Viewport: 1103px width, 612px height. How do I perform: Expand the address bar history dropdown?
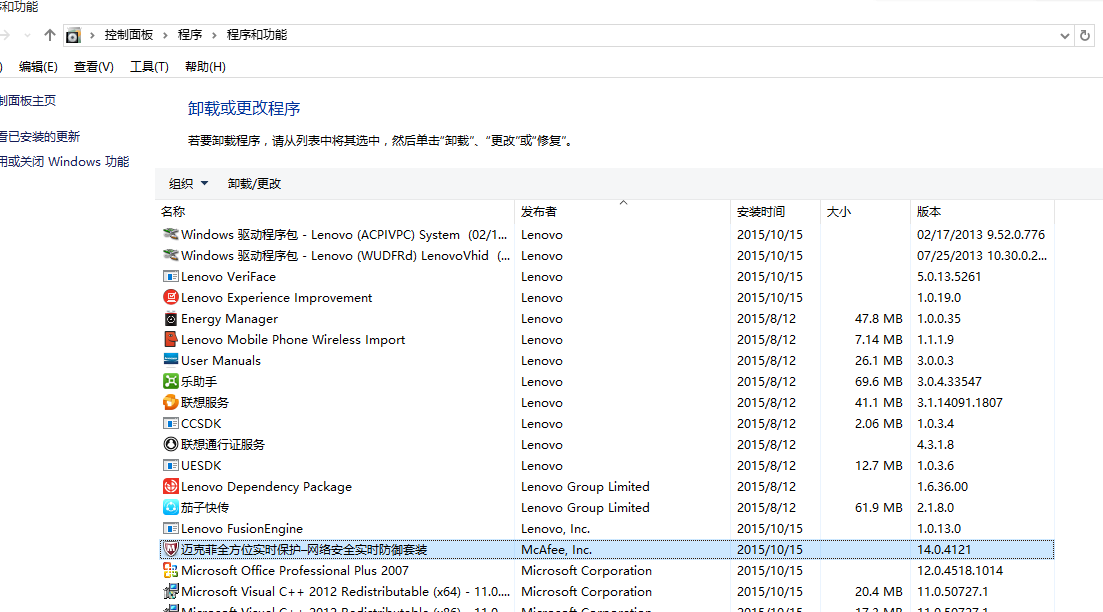1065,35
